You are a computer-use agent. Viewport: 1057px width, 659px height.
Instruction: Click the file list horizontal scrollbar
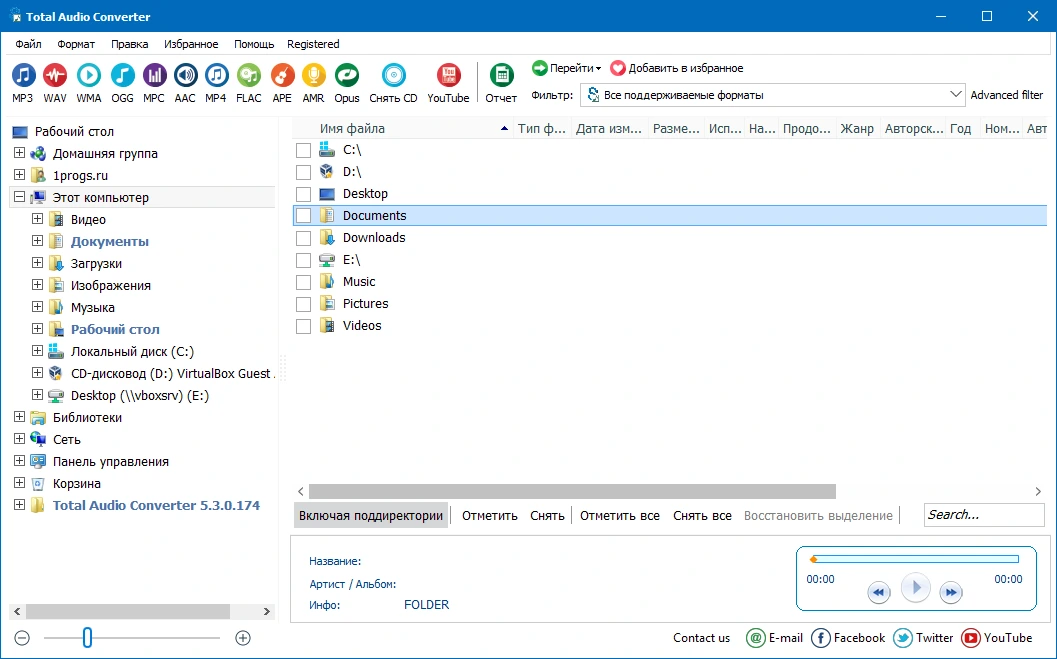(x=572, y=491)
